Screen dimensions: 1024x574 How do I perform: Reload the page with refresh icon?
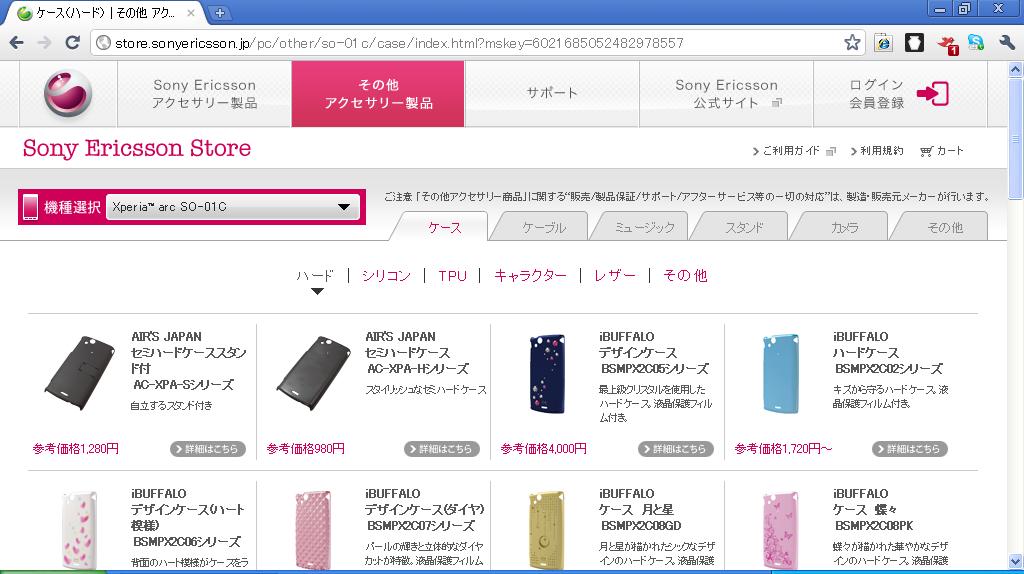(x=72, y=42)
